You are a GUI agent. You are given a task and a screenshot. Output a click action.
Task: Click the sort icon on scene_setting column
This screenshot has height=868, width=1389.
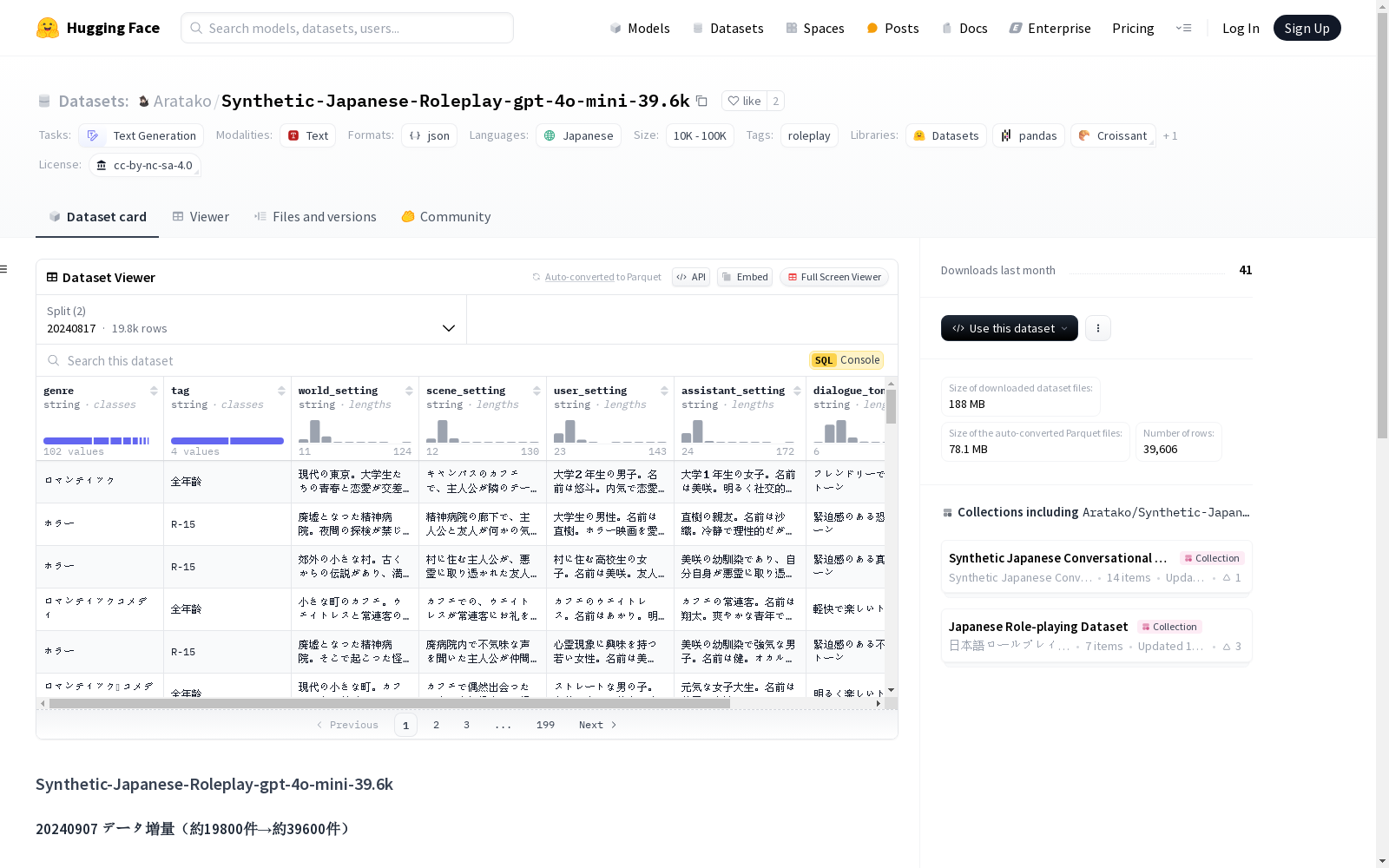pyautogui.click(x=537, y=391)
